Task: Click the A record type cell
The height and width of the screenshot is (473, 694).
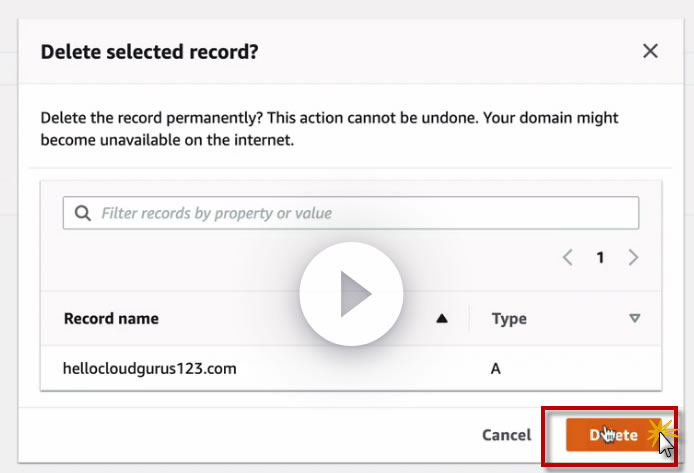Action: [x=496, y=368]
